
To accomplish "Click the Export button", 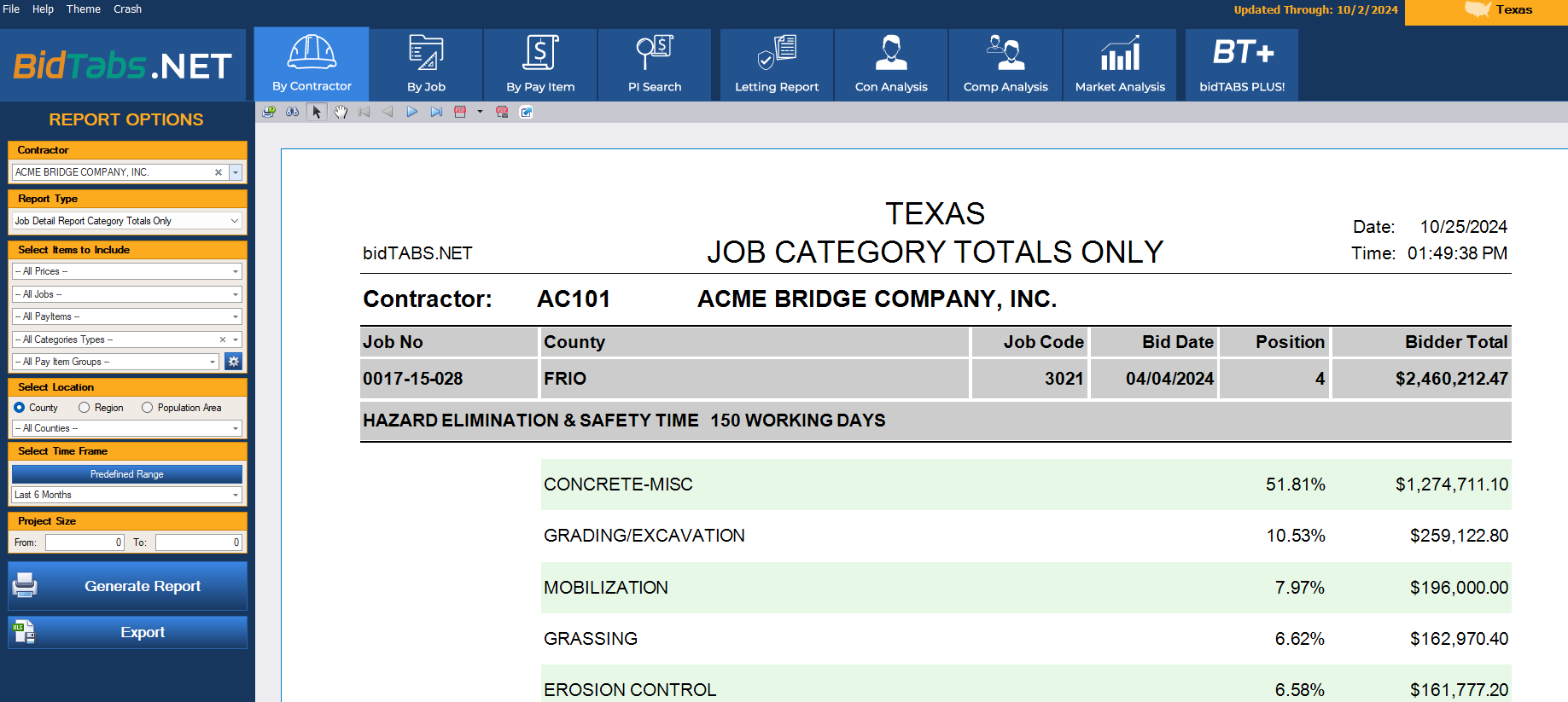I will 127,632.
